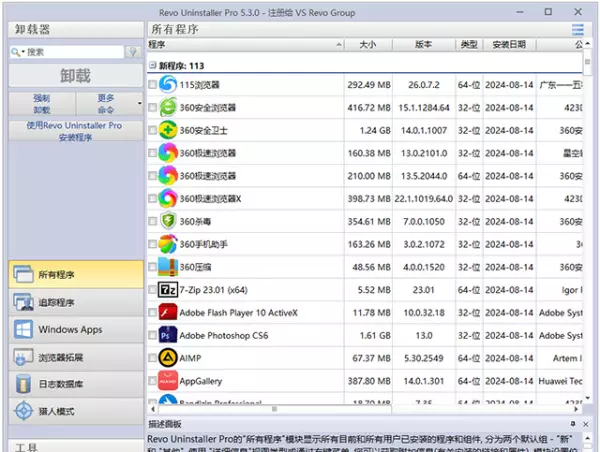
Task: Pin the 描述面板 description panel
Action: click(x=573, y=424)
